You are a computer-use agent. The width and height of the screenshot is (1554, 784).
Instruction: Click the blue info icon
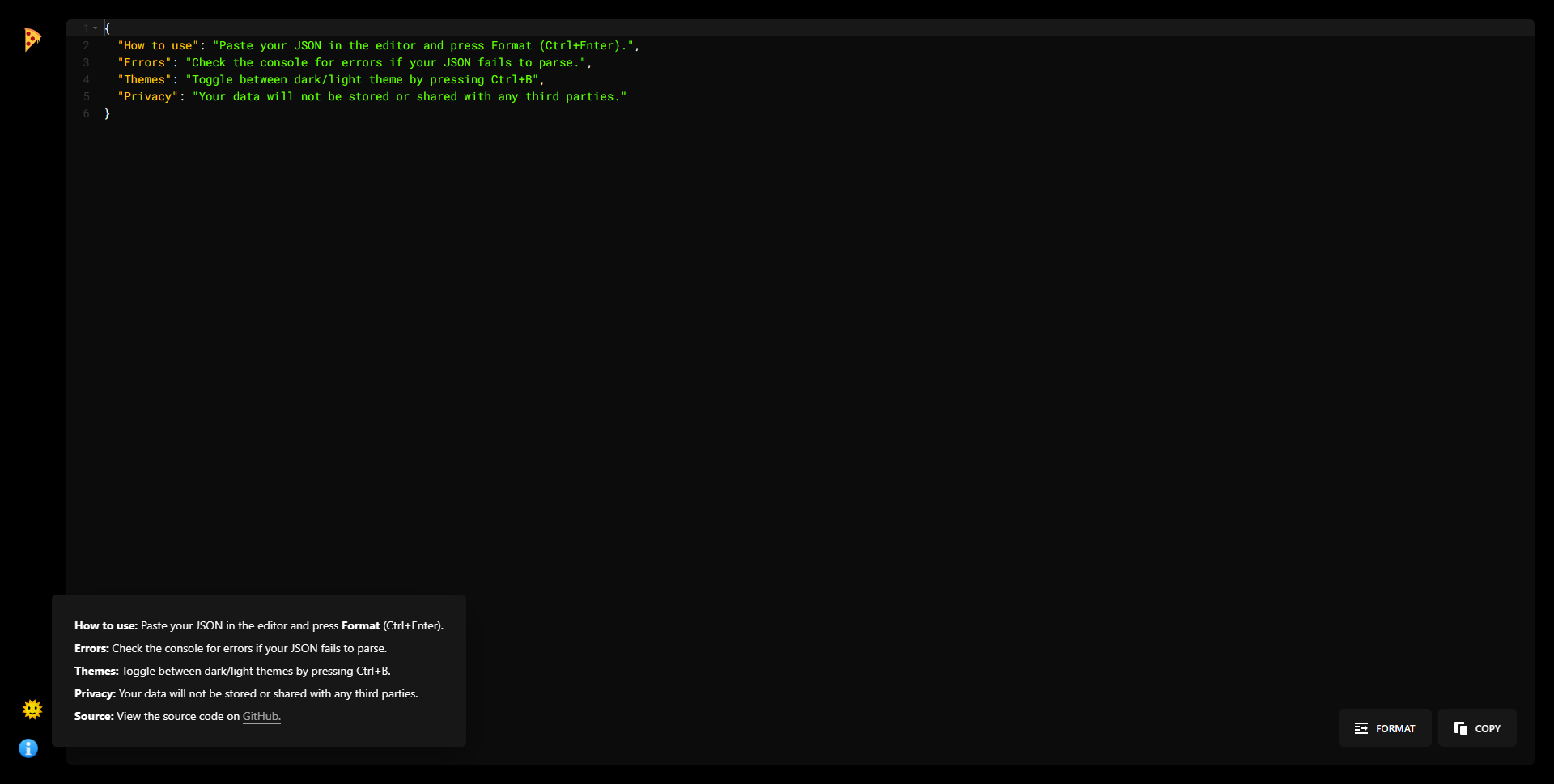[28, 748]
